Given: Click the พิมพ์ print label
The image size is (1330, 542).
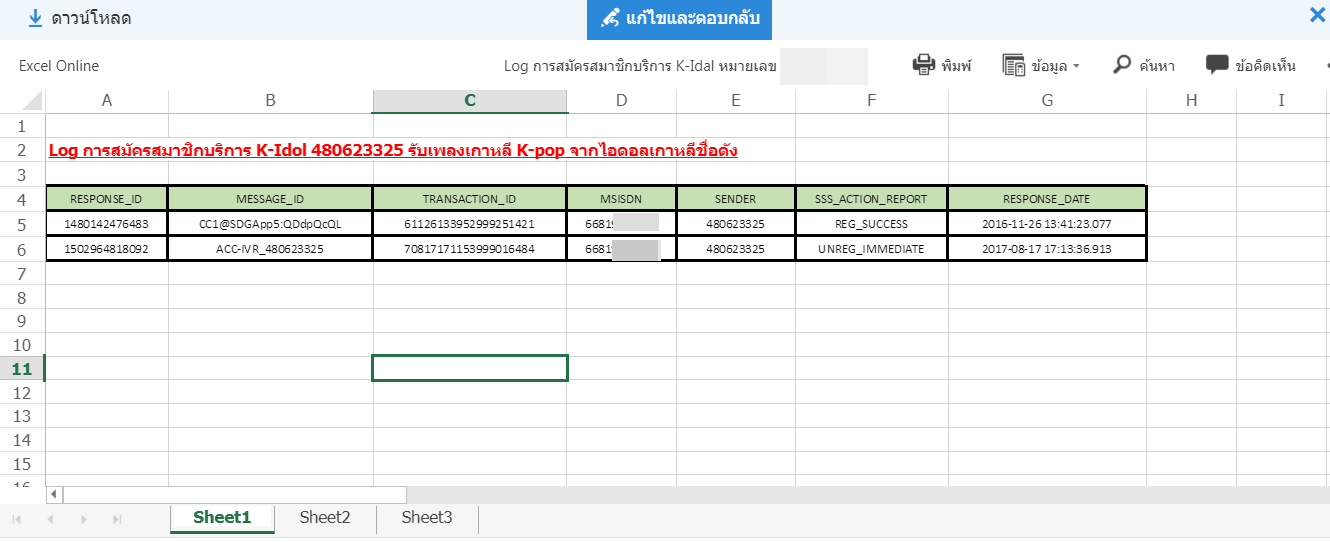Looking at the screenshot, I should (x=956, y=66).
